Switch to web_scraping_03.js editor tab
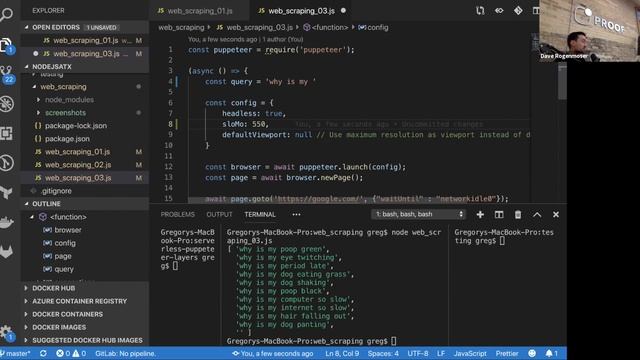The height and width of the screenshot is (360, 640). 301,11
